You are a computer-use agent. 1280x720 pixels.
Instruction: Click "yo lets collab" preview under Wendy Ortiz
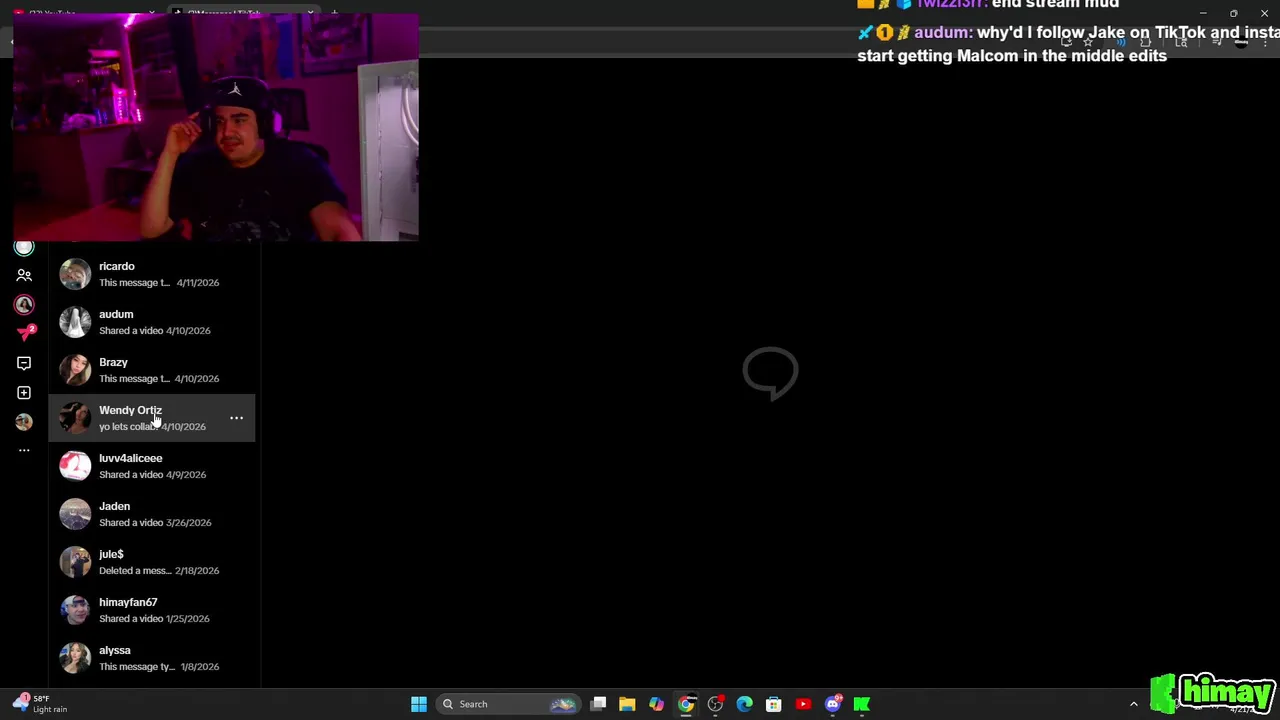click(128, 427)
